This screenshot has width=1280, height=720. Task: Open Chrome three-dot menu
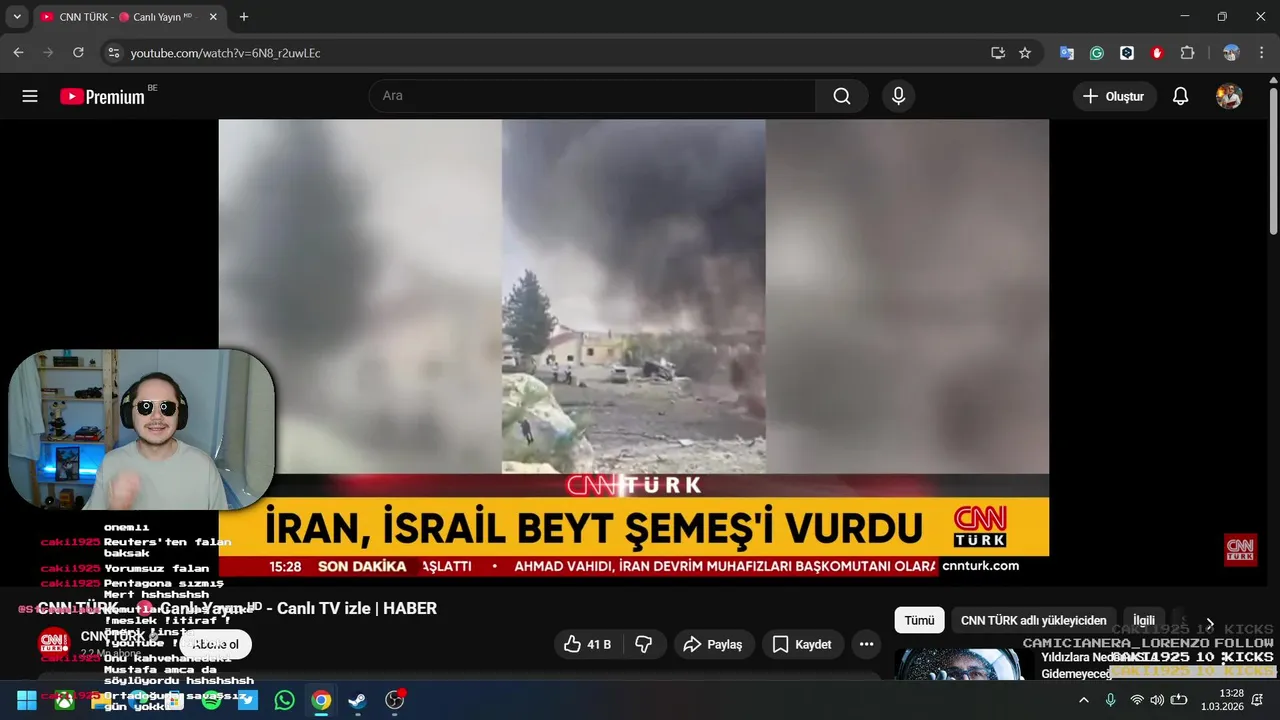coord(1261,53)
